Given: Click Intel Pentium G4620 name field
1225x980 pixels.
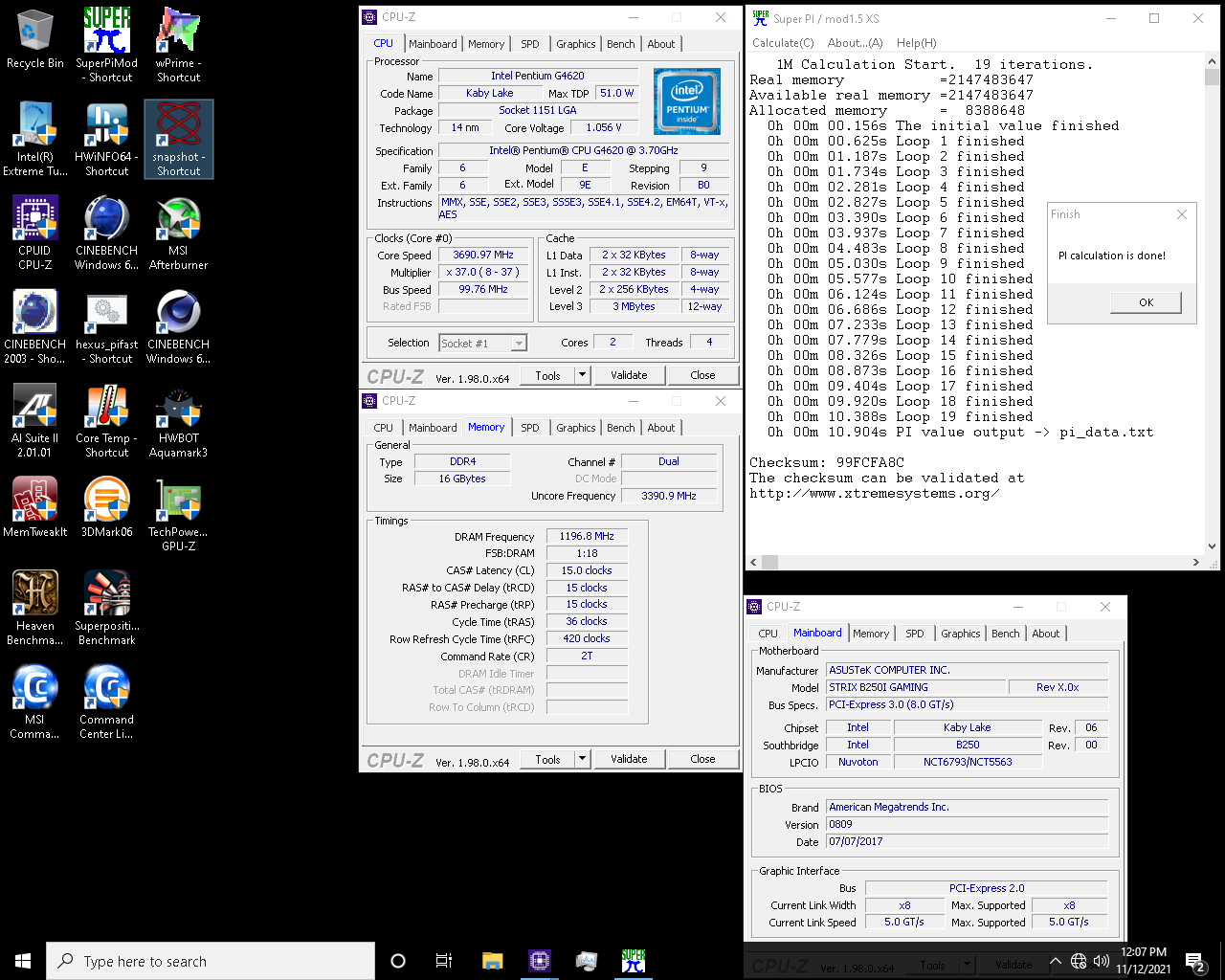Looking at the screenshot, I should [x=538, y=76].
